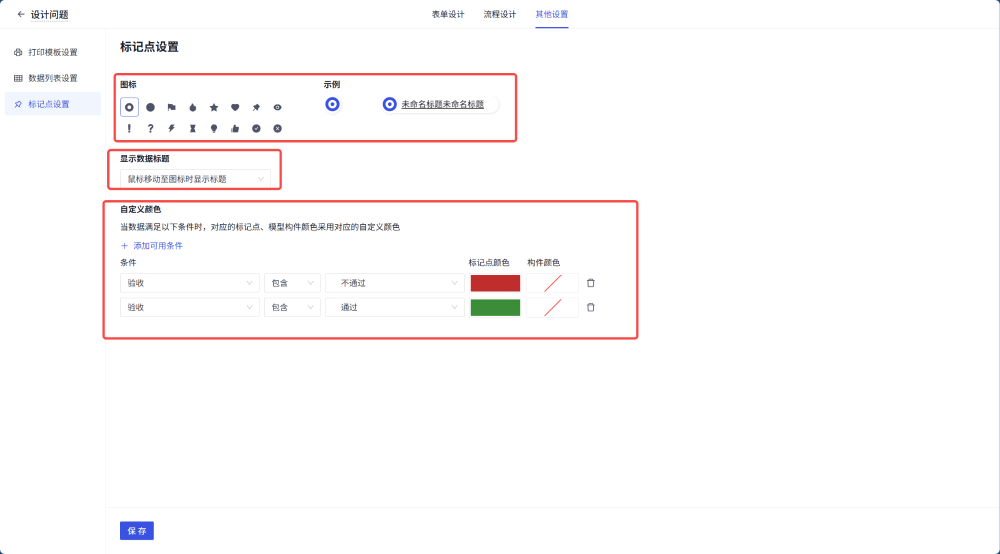Select the eye marker icon
This screenshot has height=554, width=1000.
pos(278,107)
